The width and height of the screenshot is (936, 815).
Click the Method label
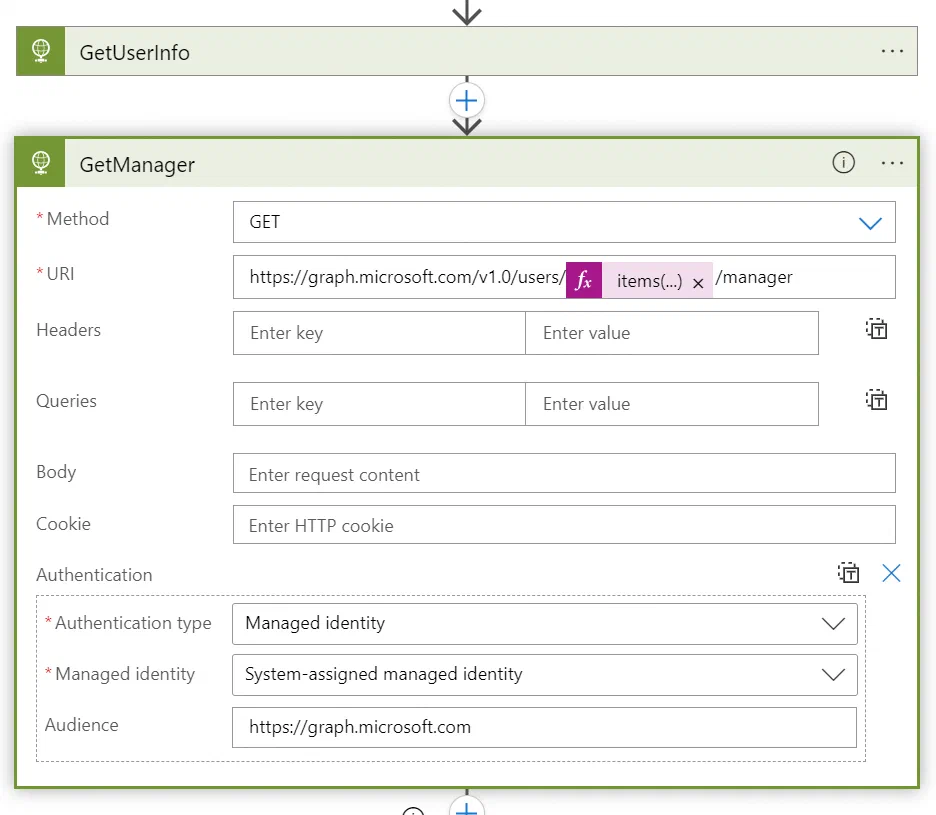tap(78, 219)
